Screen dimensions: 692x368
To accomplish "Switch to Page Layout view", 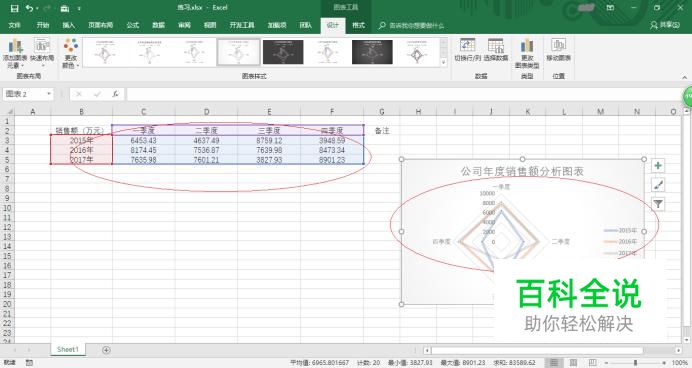I will tap(573, 363).
